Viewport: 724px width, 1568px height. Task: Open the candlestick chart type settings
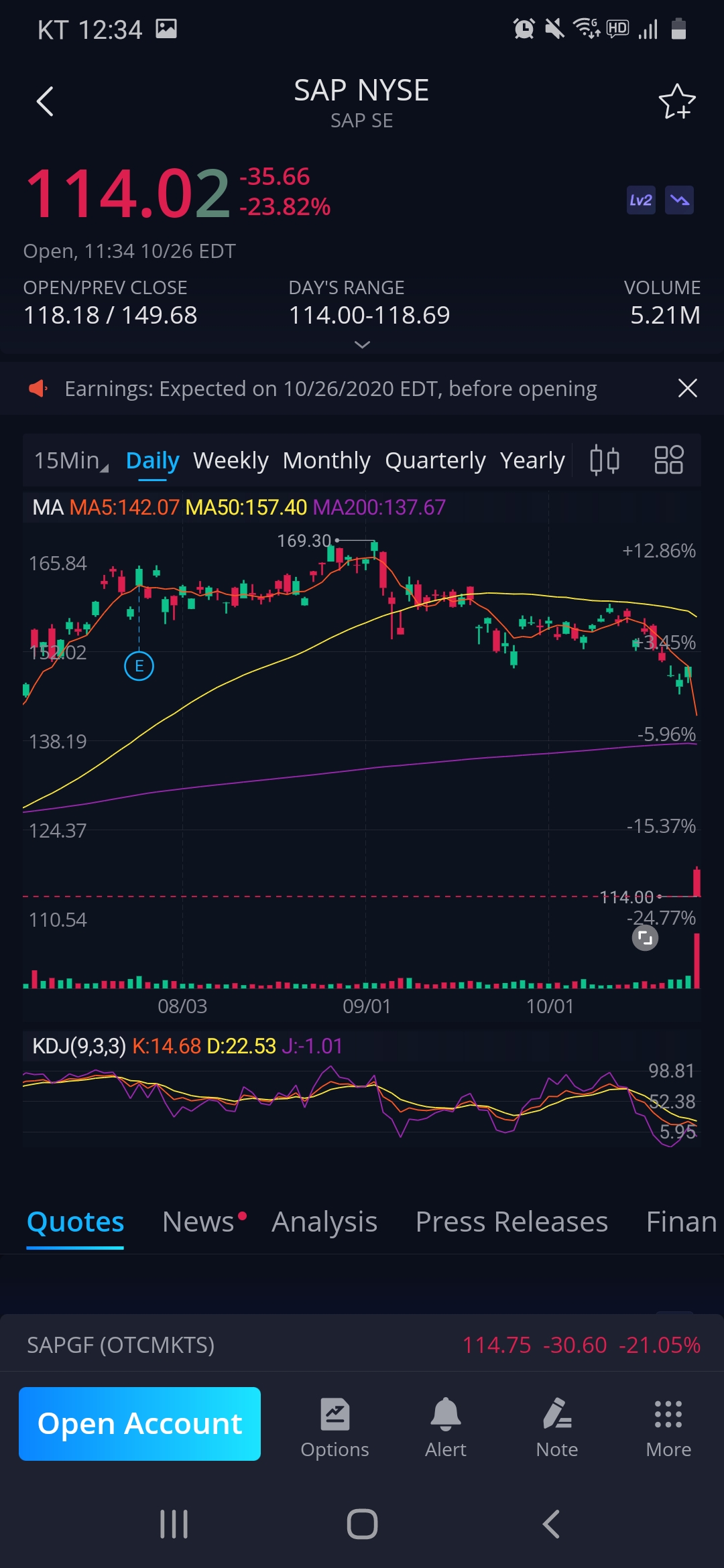coord(604,460)
